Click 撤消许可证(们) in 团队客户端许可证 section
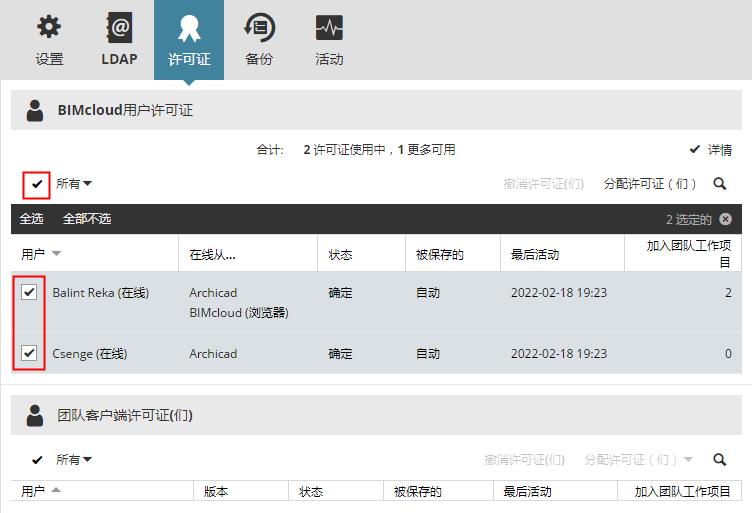This screenshot has width=752, height=513. [524, 460]
